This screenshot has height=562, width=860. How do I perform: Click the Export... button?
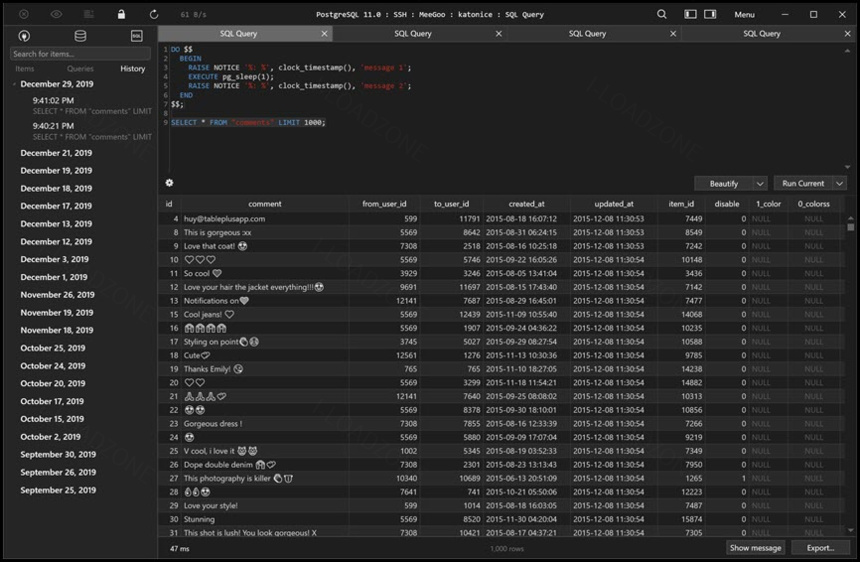click(821, 548)
